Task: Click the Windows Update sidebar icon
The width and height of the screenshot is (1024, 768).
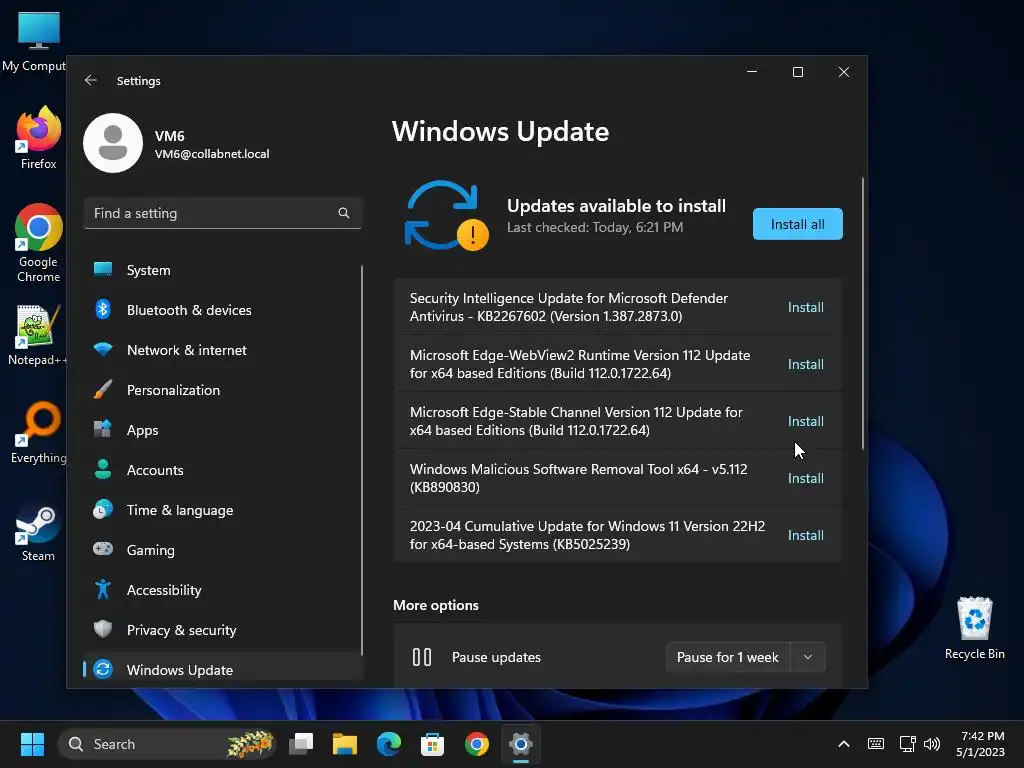Action: coord(103,669)
